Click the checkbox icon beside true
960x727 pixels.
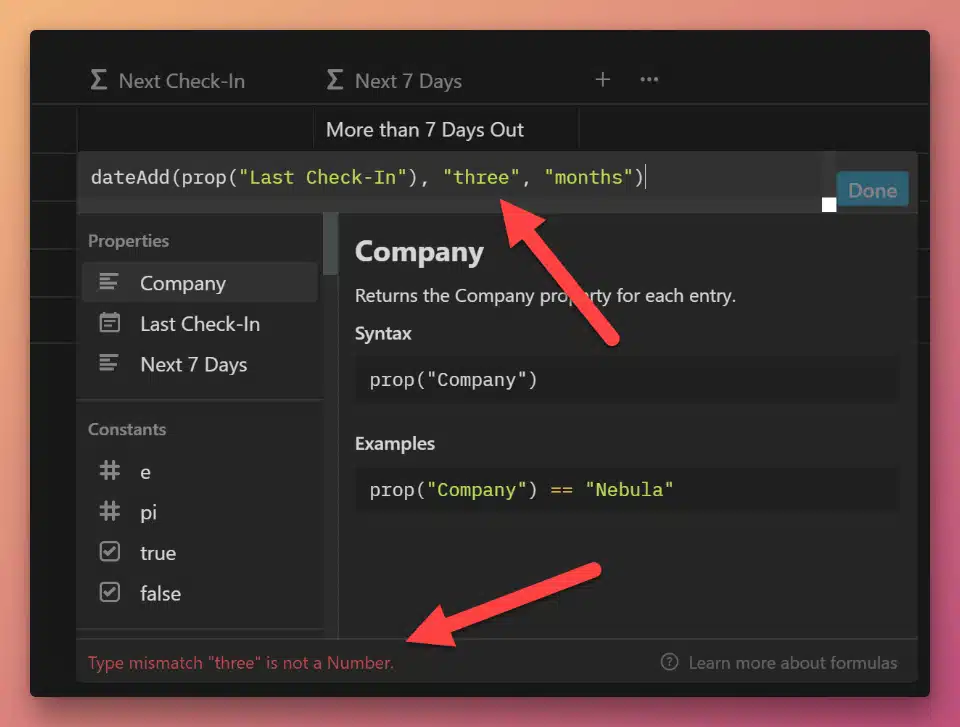pos(110,551)
